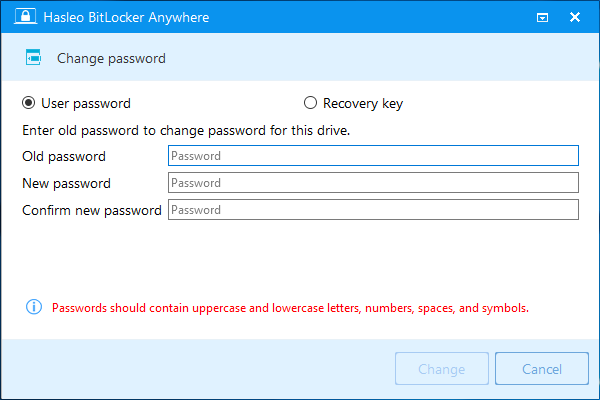
Task: Activate the Confirm new password field
Action: pyautogui.click(x=373, y=210)
